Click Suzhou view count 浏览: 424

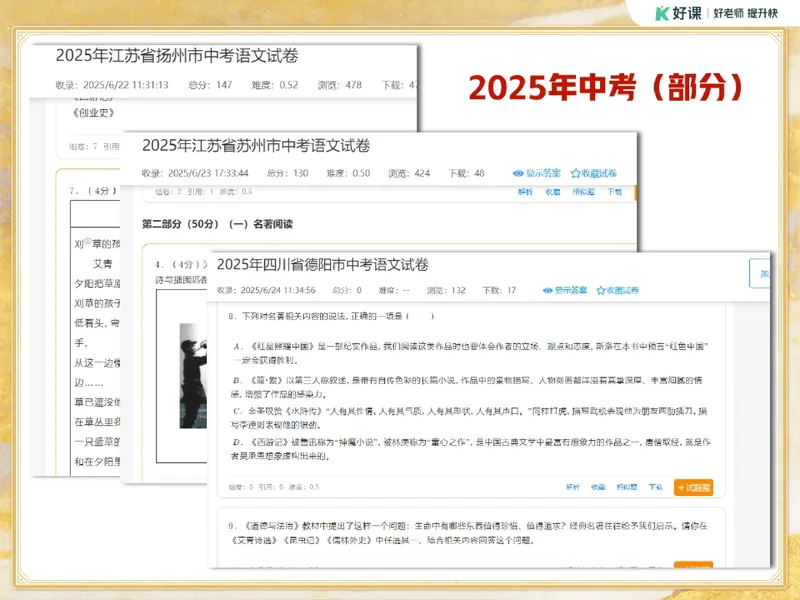409,173
